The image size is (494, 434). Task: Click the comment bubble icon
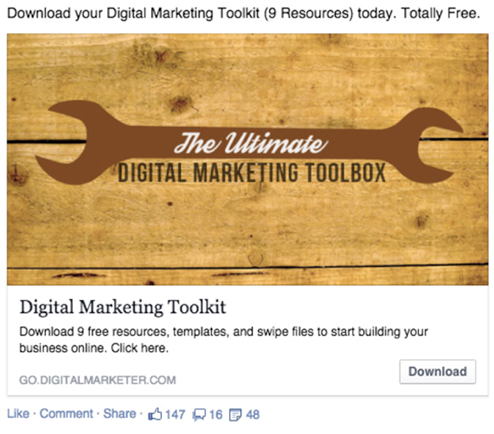coord(199,415)
